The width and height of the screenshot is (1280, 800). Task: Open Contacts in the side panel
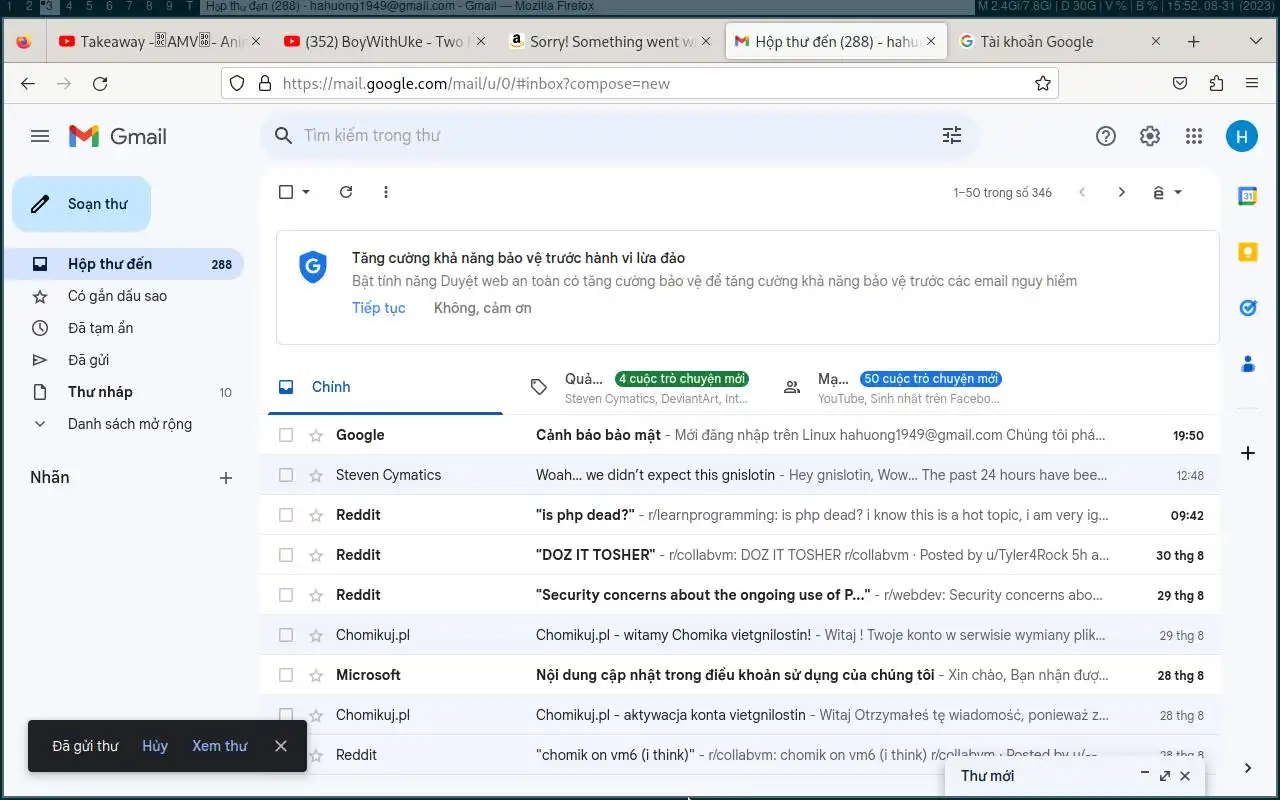coord(1248,364)
